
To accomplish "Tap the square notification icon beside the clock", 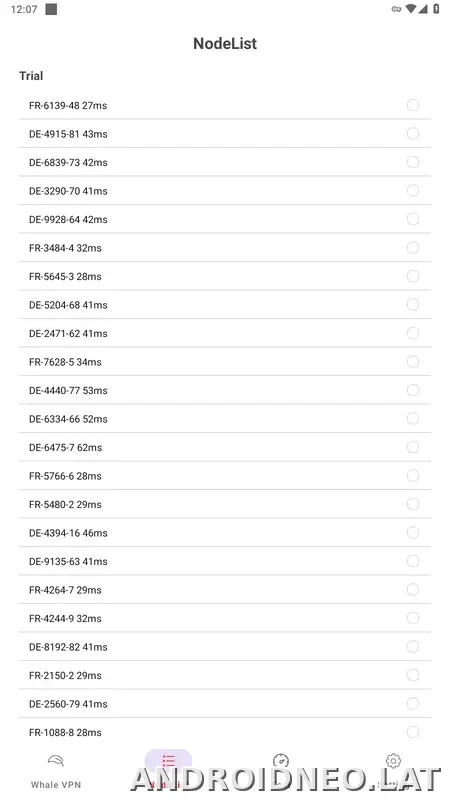I will [x=51, y=9].
